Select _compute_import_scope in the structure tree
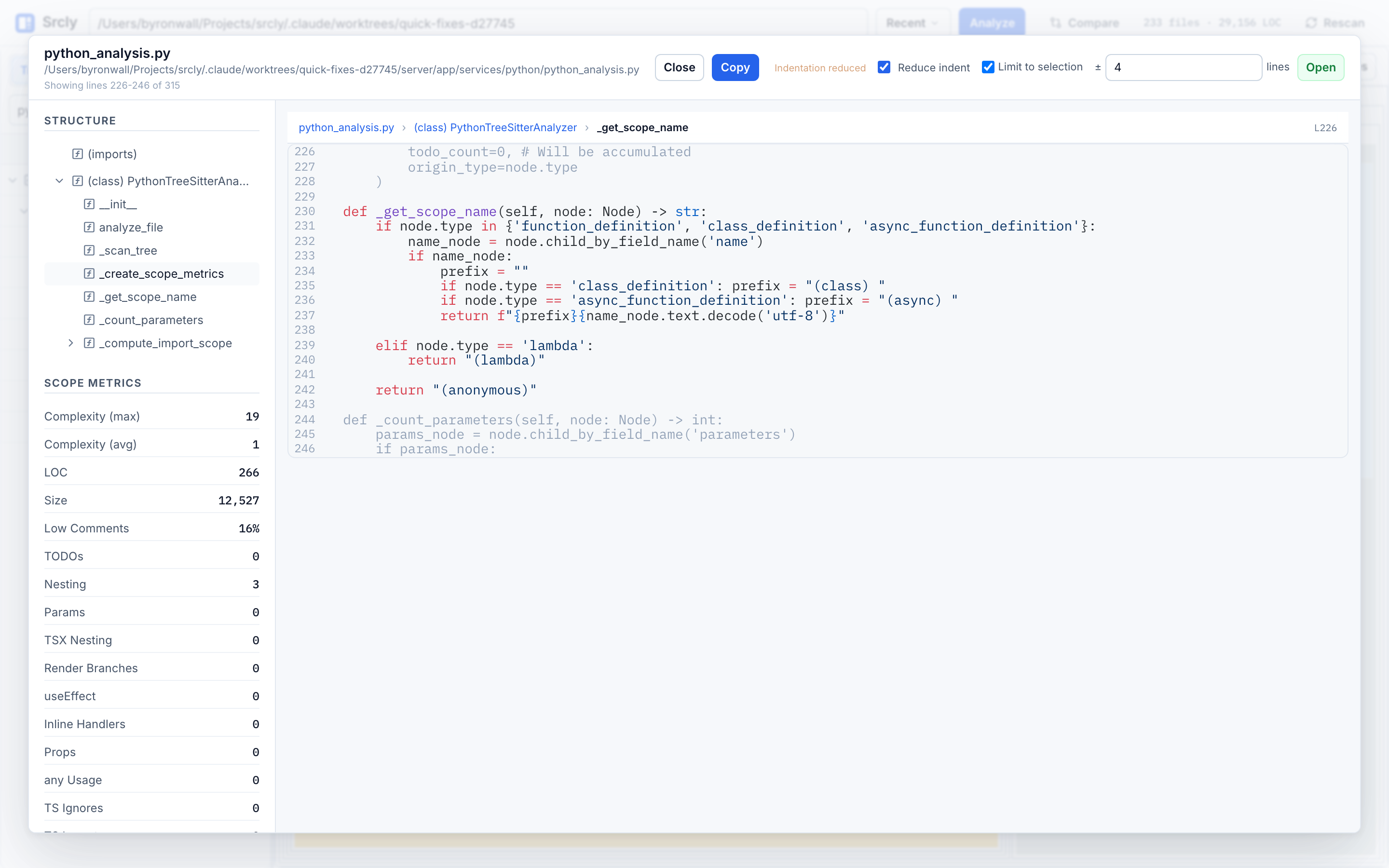 tap(165, 343)
